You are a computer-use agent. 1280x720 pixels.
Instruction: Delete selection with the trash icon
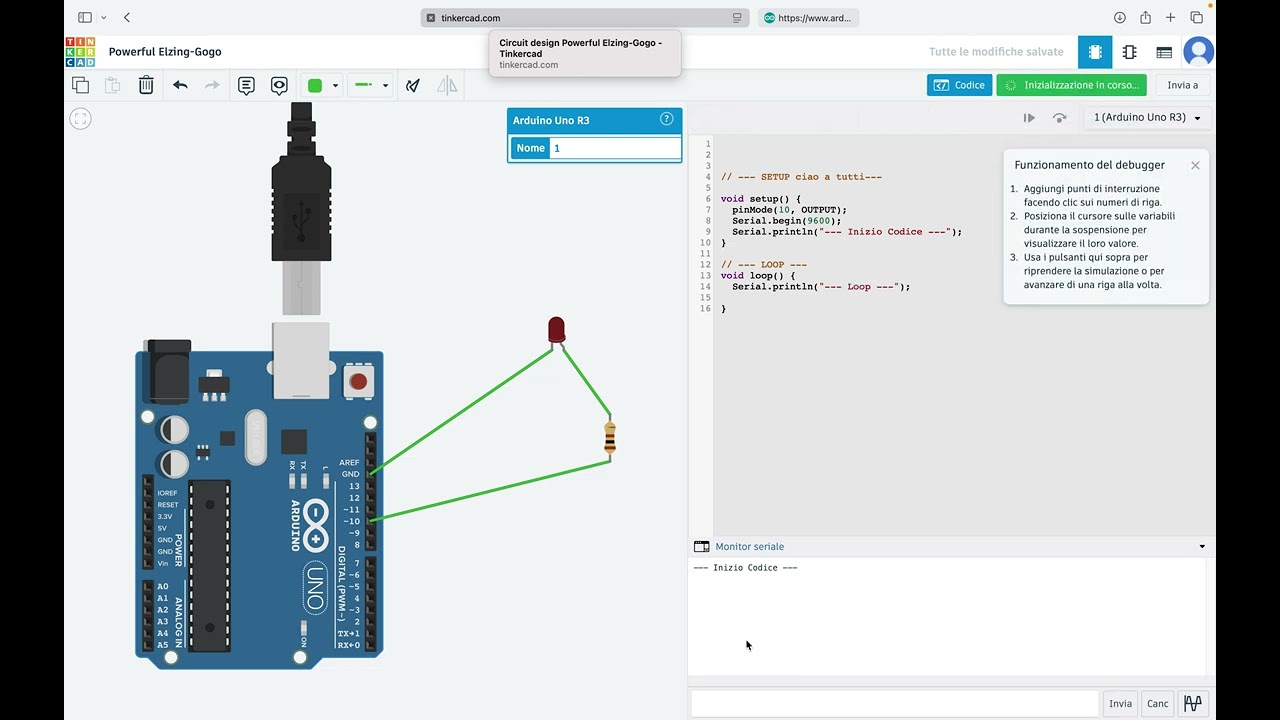click(146, 85)
